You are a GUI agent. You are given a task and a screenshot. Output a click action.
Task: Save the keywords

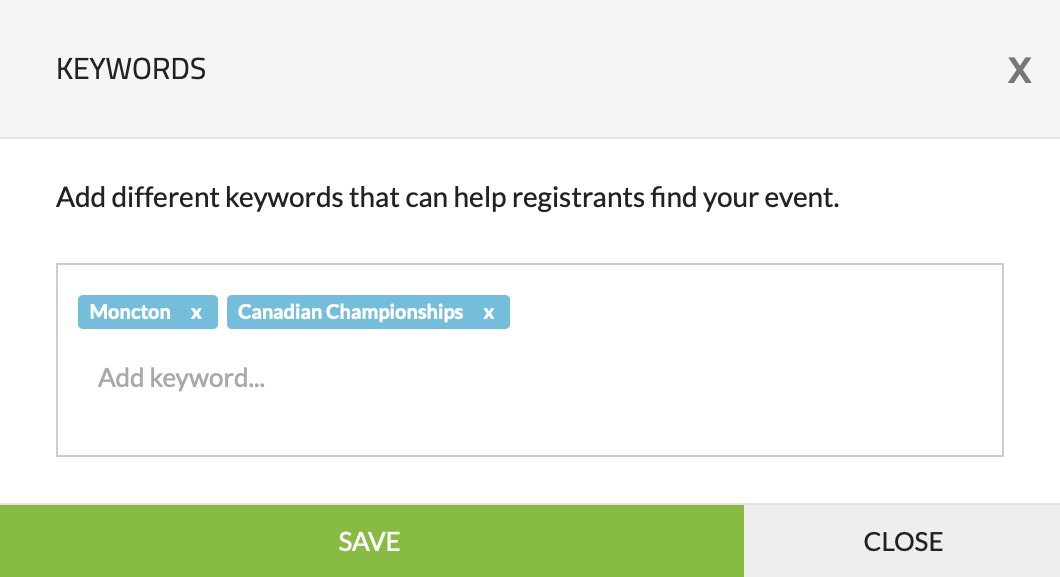[371, 541]
